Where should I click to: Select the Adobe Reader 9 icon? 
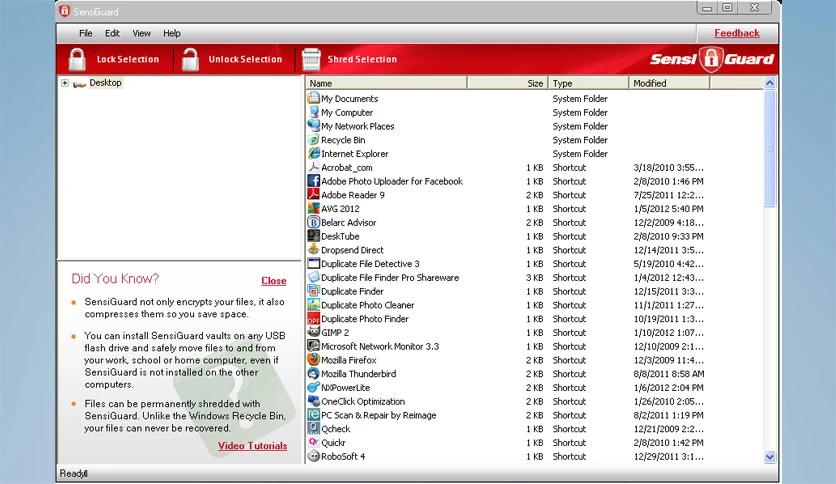coord(314,195)
